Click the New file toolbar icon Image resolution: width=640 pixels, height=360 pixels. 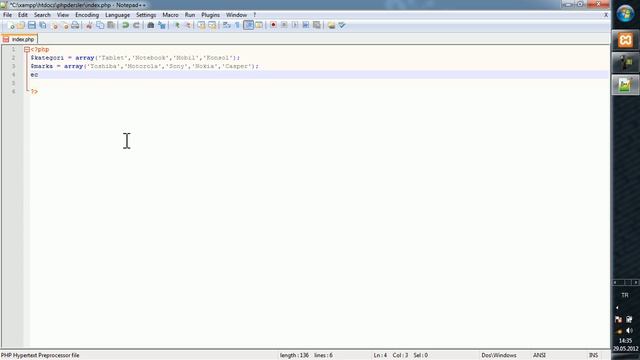[11, 25]
